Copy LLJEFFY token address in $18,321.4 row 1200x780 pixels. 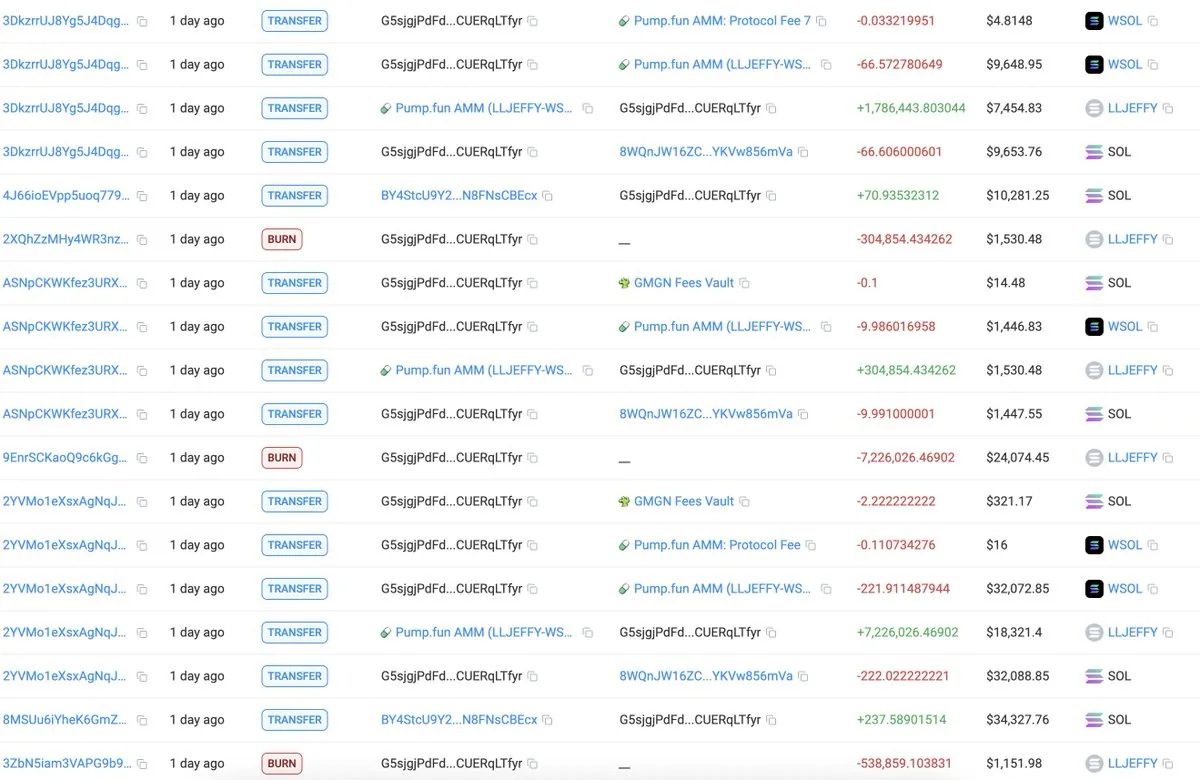(1168, 633)
